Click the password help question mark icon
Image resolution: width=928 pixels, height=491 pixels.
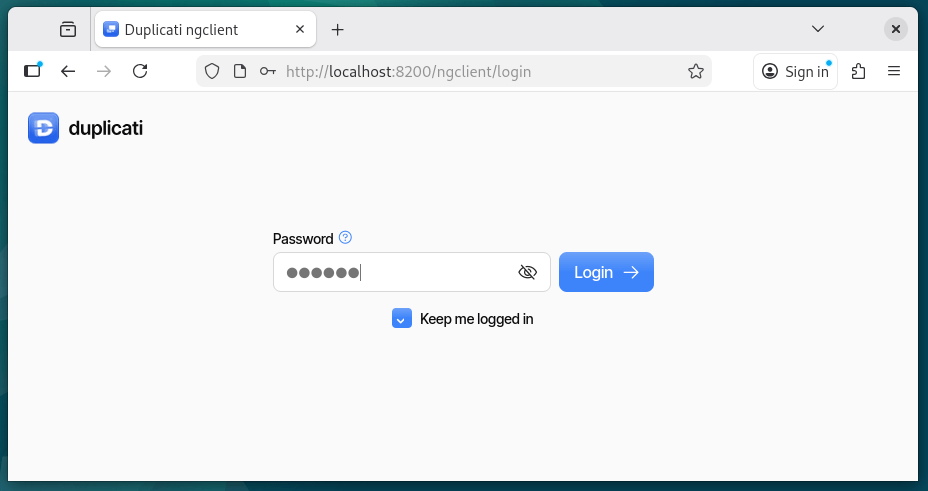(x=346, y=238)
